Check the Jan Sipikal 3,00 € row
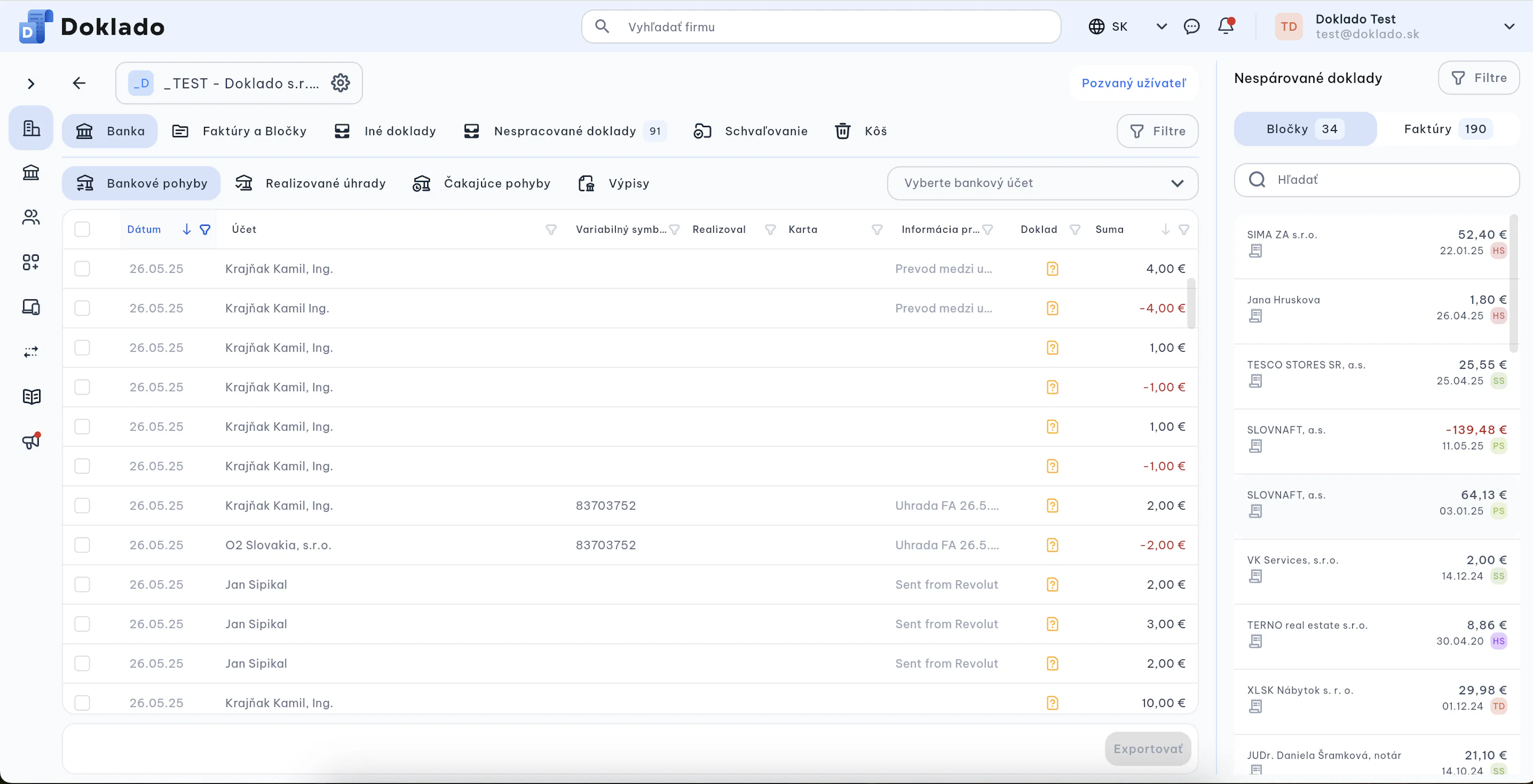The image size is (1533, 784). (x=82, y=624)
